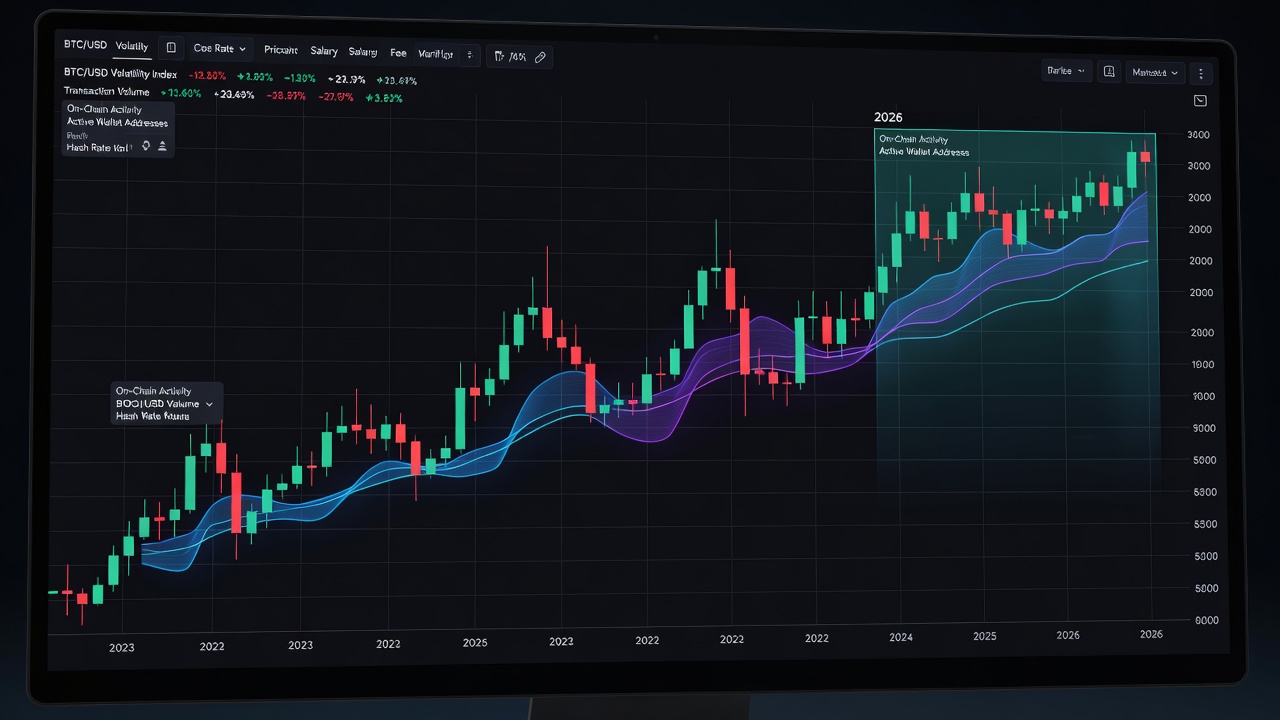This screenshot has width=1280, height=720.
Task: Click On-Chain Activity label in the highlighted 2026 region
Action: 914,139
